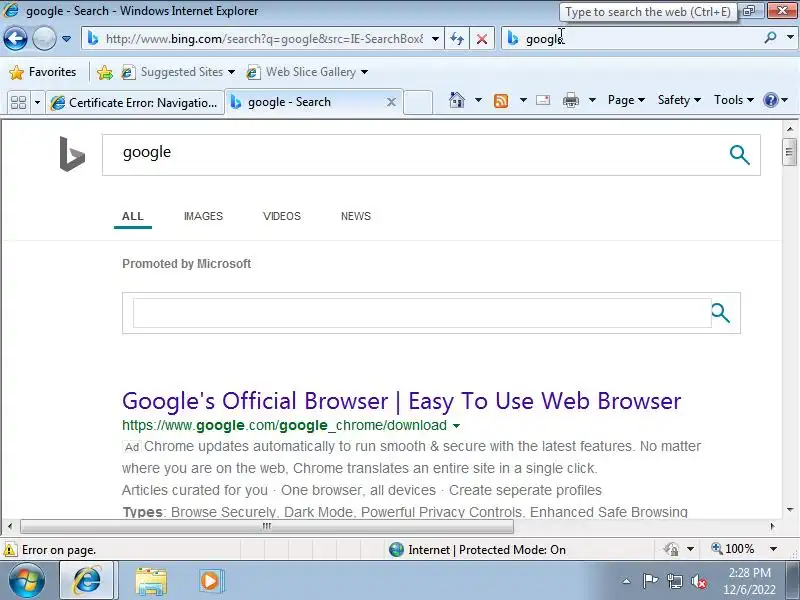
Task: Expand the arrow beside the Chrome URL
Action: [x=456, y=426]
